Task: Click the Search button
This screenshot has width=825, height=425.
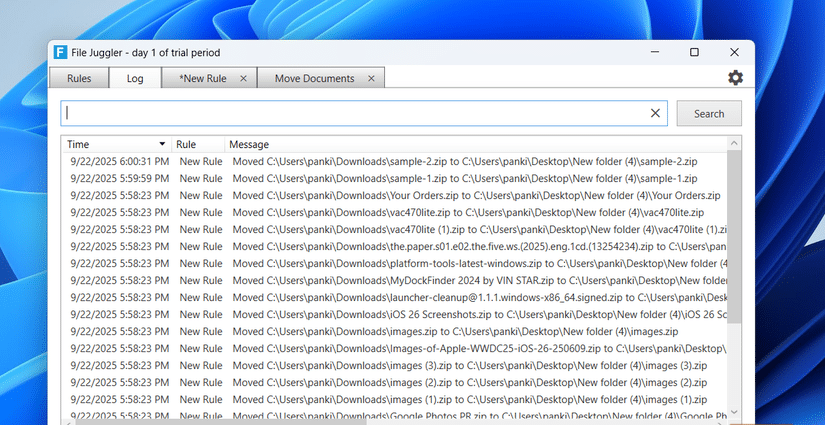Action: [709, 114]
